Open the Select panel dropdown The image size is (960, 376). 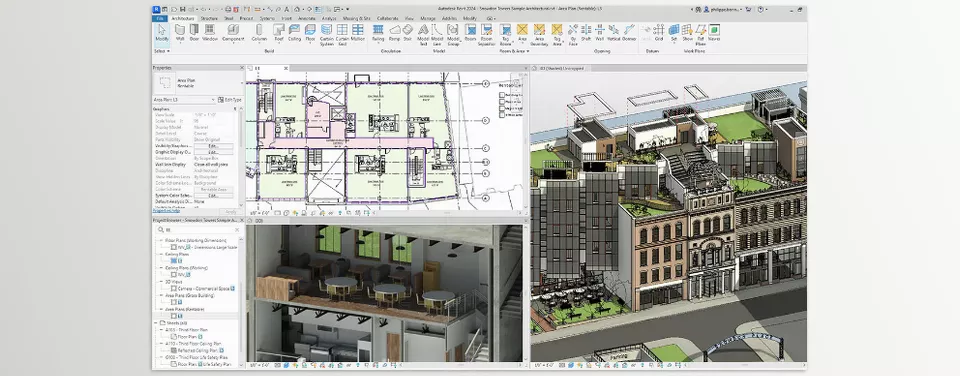[x=162, y=51]
